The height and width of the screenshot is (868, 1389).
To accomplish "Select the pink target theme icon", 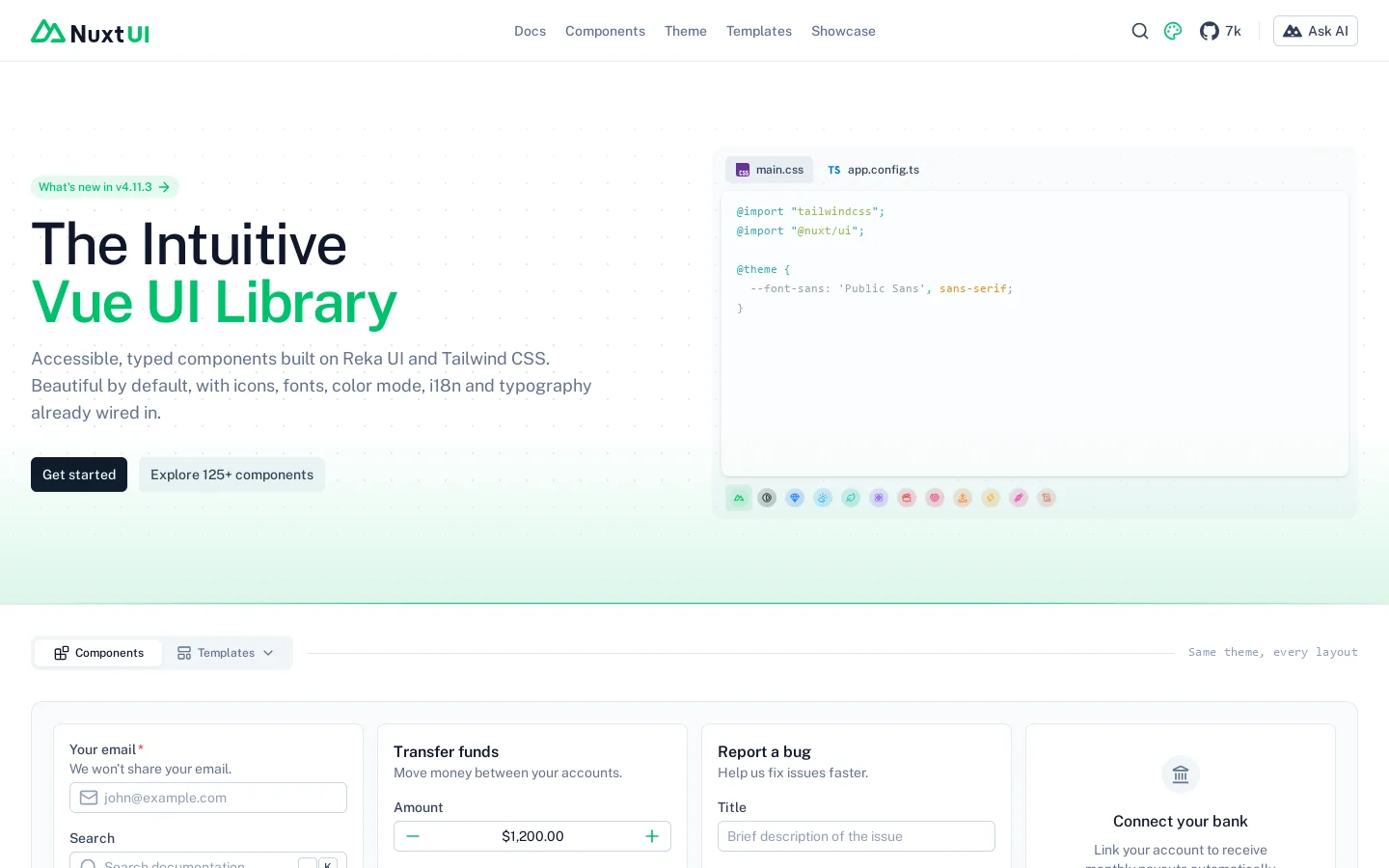I will 935,498.
